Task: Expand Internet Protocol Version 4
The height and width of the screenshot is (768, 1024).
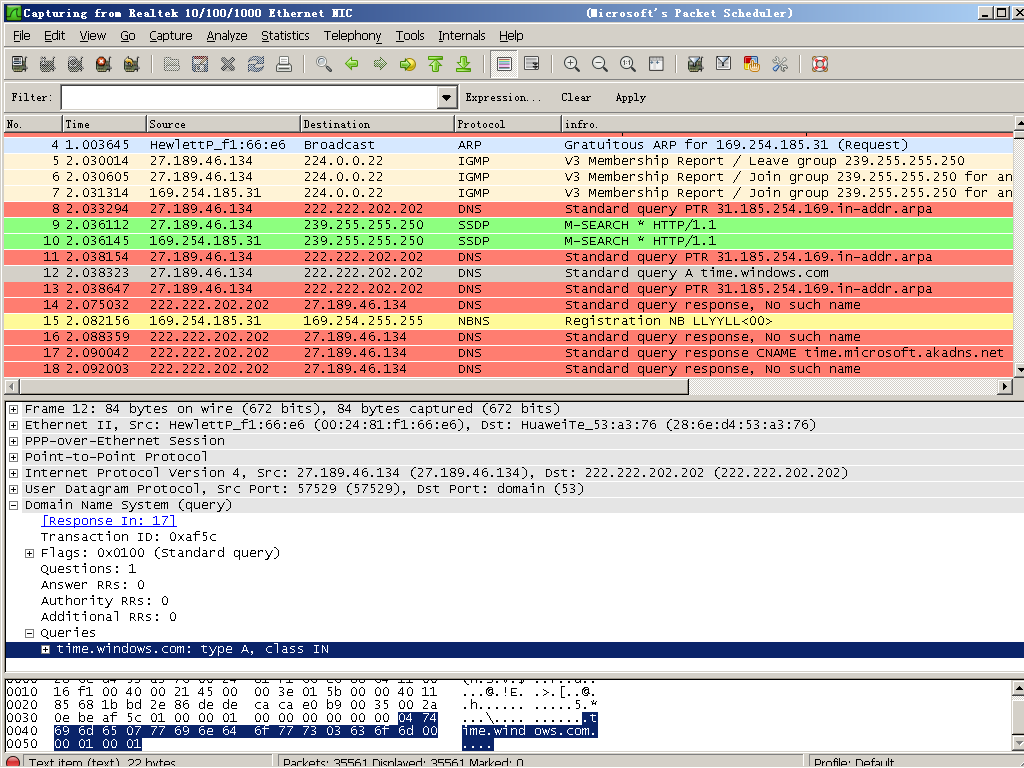Action: 13,473
